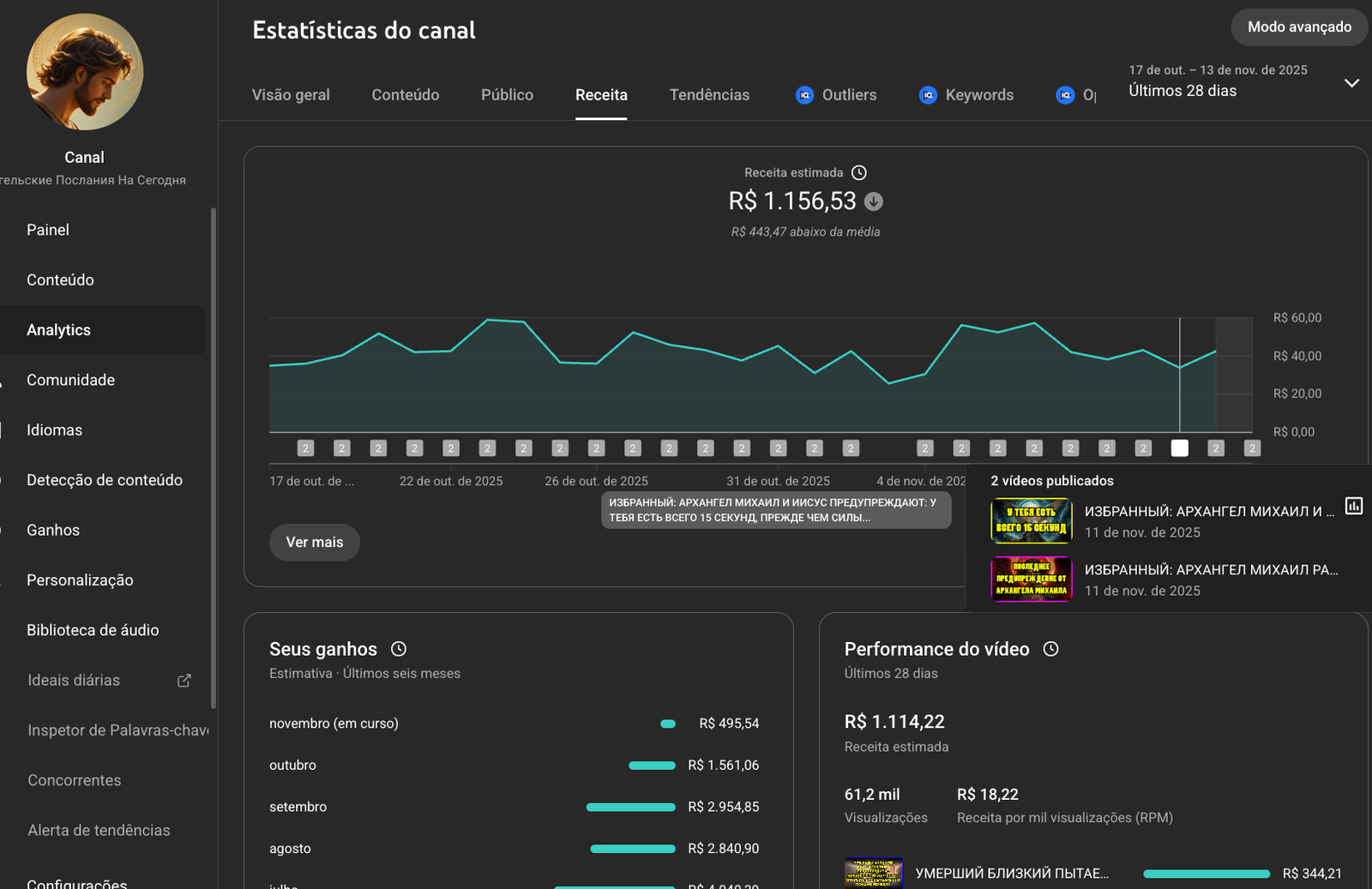
Task: Click the channel profile avatar picture
Action: 85,72
